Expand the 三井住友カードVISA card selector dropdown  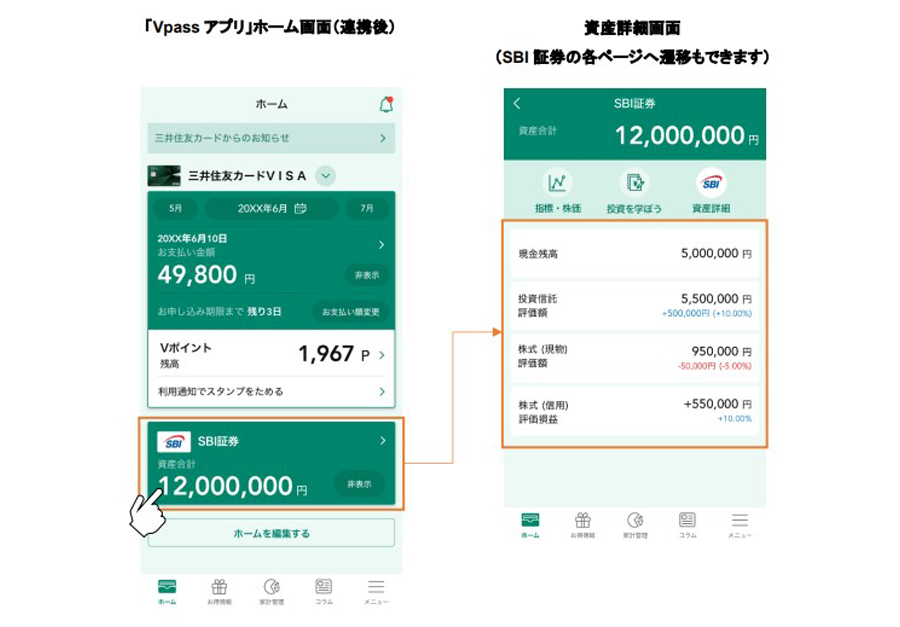click(x=325, y=176)
